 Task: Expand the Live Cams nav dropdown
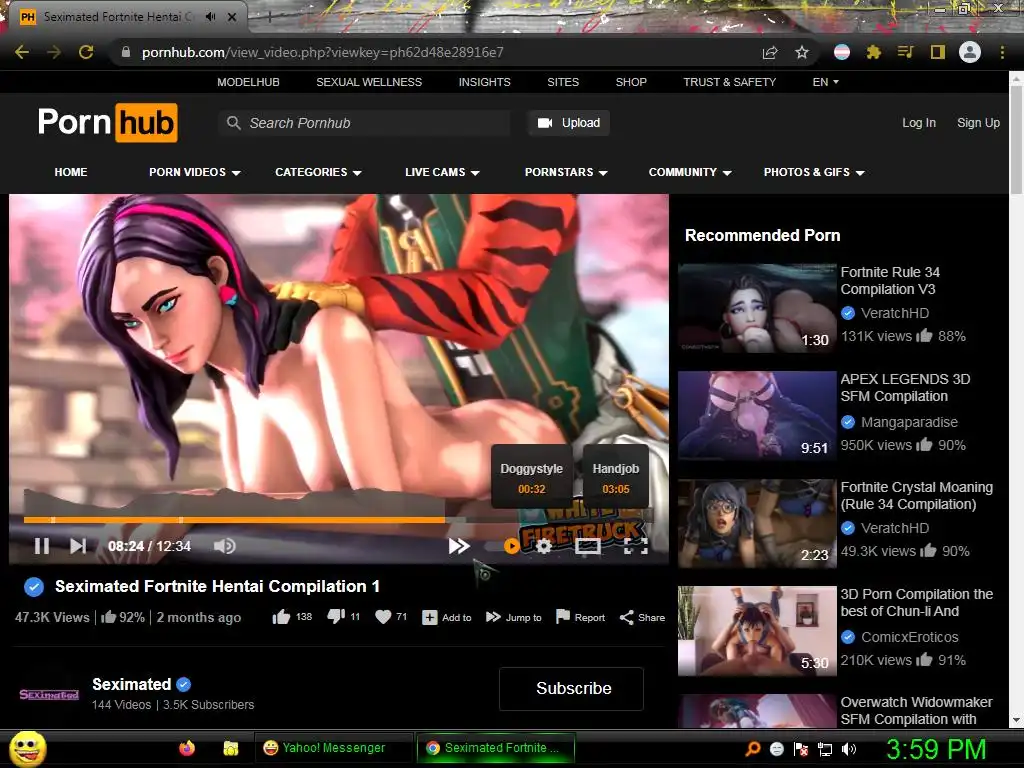click(x=442, y=172)
